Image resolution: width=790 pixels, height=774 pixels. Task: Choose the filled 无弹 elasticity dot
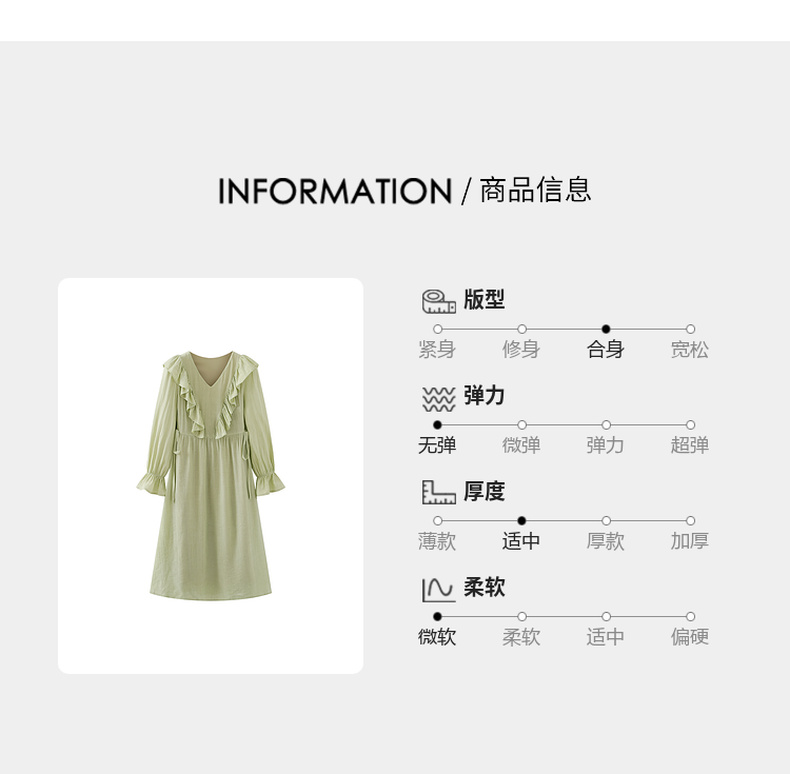[x=437, y=425]
